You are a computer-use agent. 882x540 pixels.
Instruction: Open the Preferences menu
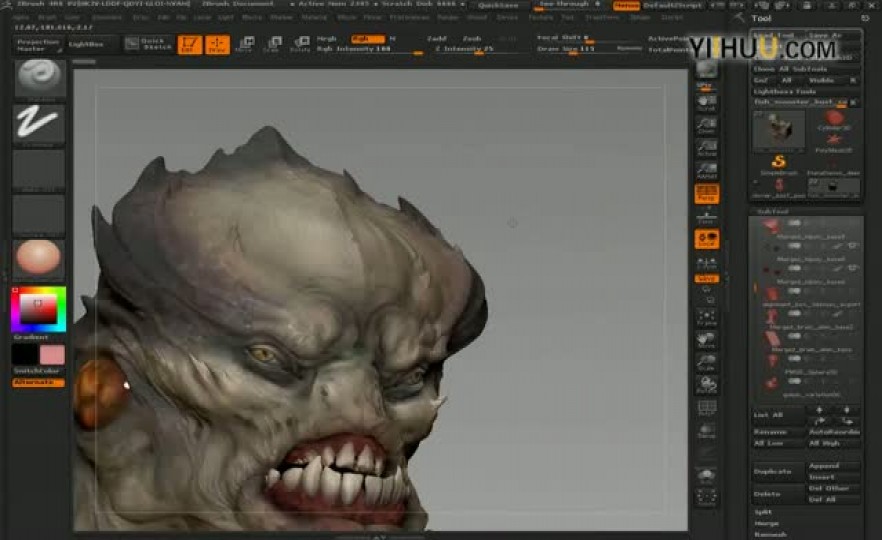point(410,18)
